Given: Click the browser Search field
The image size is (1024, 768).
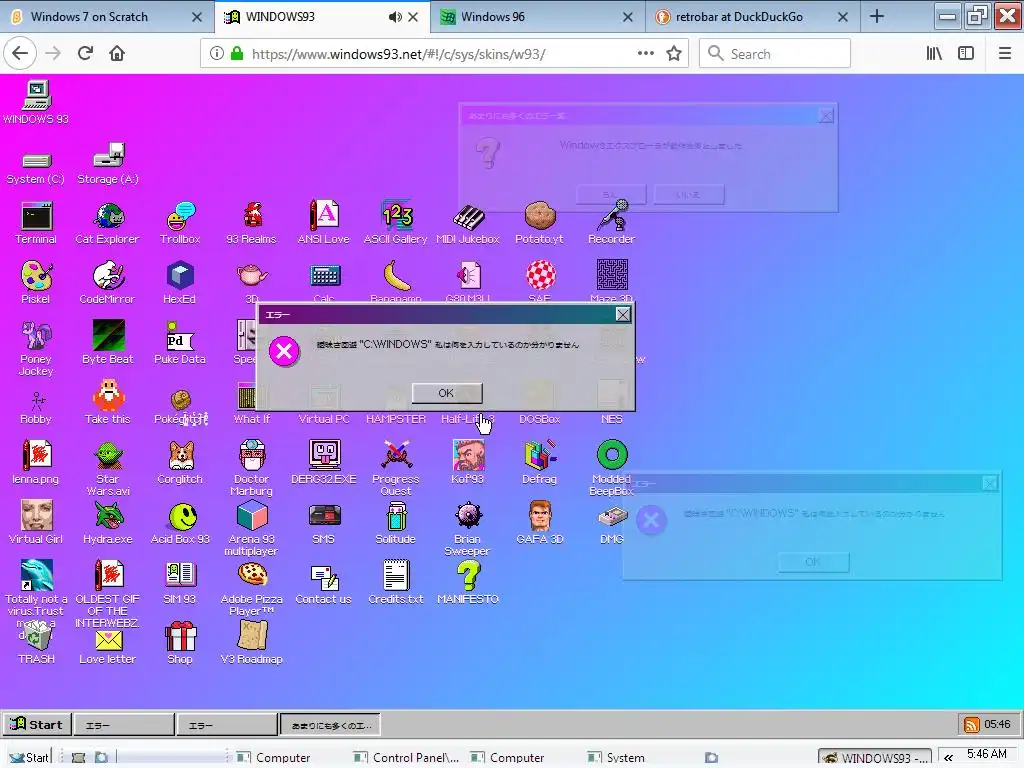Looking at the screenshot, I should click(775, 54).
